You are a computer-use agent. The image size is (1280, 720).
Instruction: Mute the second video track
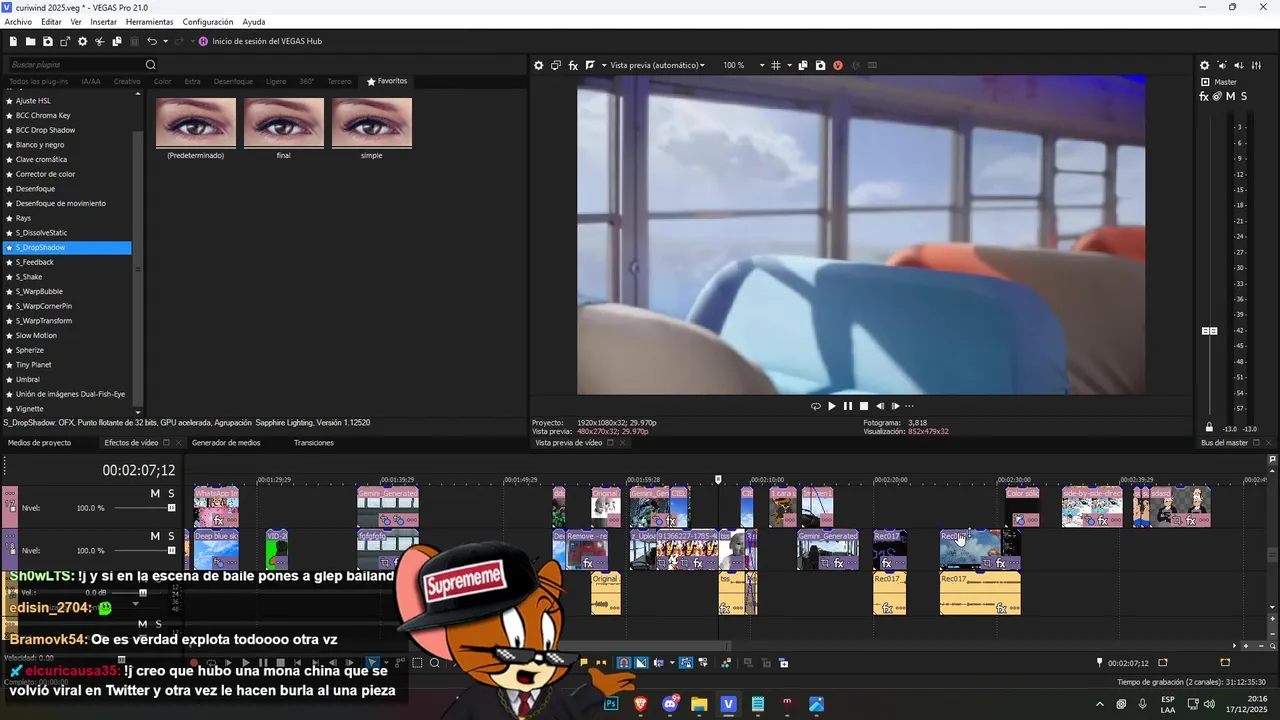155,536
